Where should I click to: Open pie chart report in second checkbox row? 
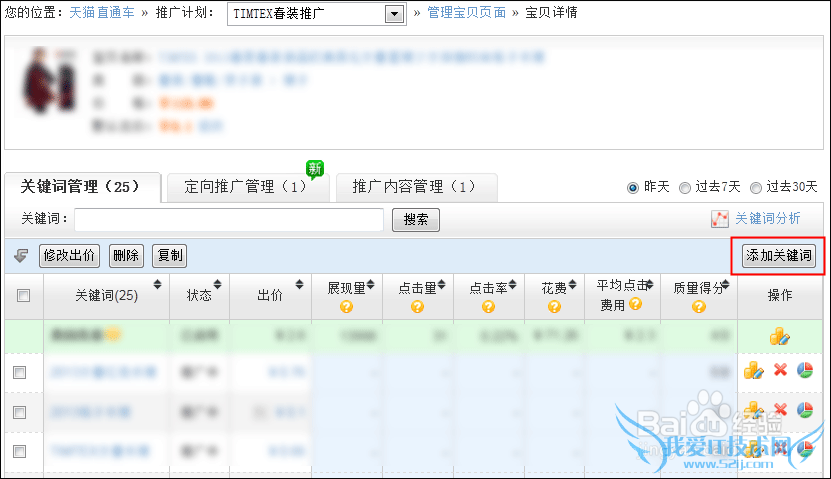coord(805,410)
